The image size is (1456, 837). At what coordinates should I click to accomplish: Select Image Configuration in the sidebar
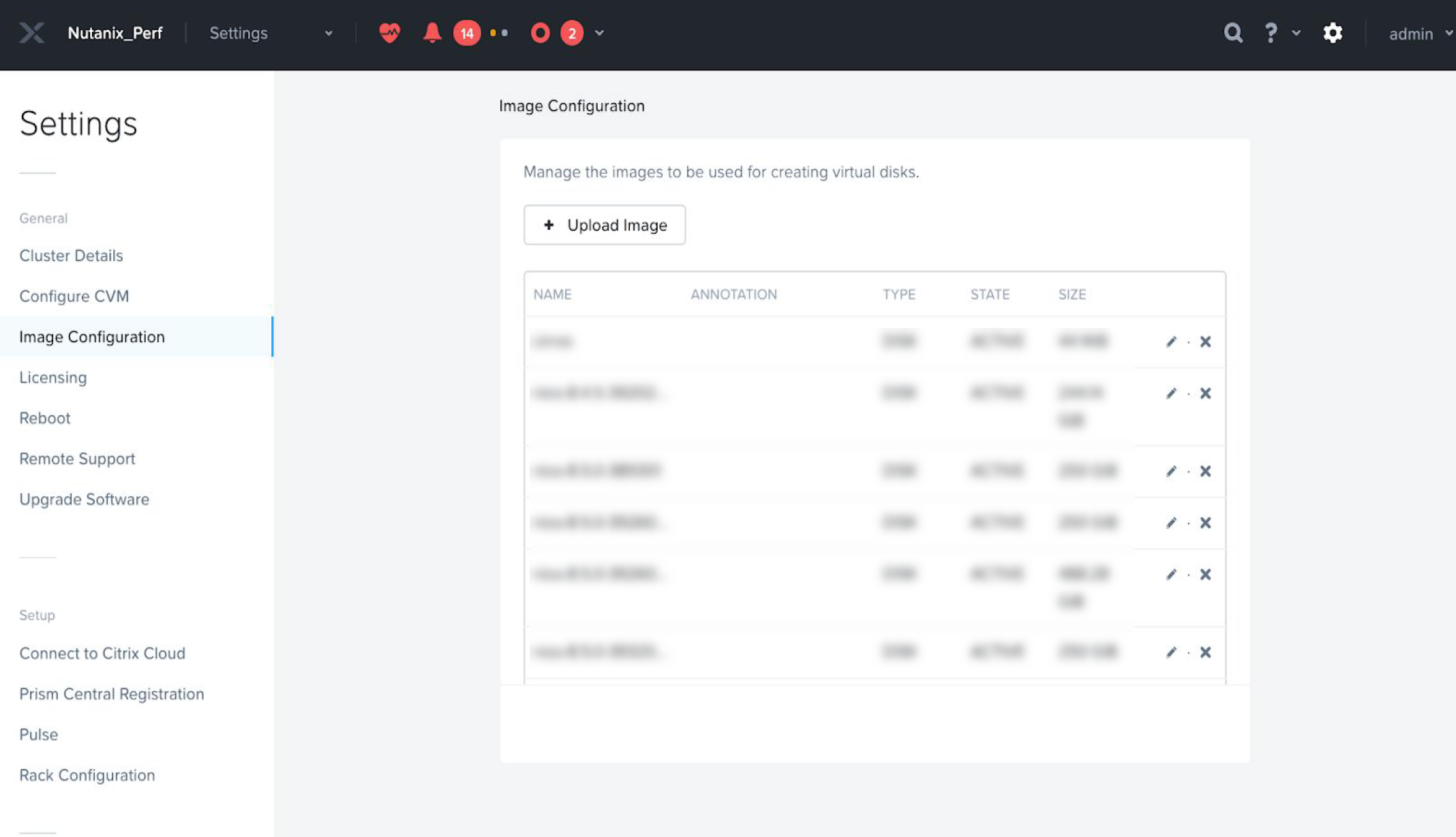coord(92,337)
